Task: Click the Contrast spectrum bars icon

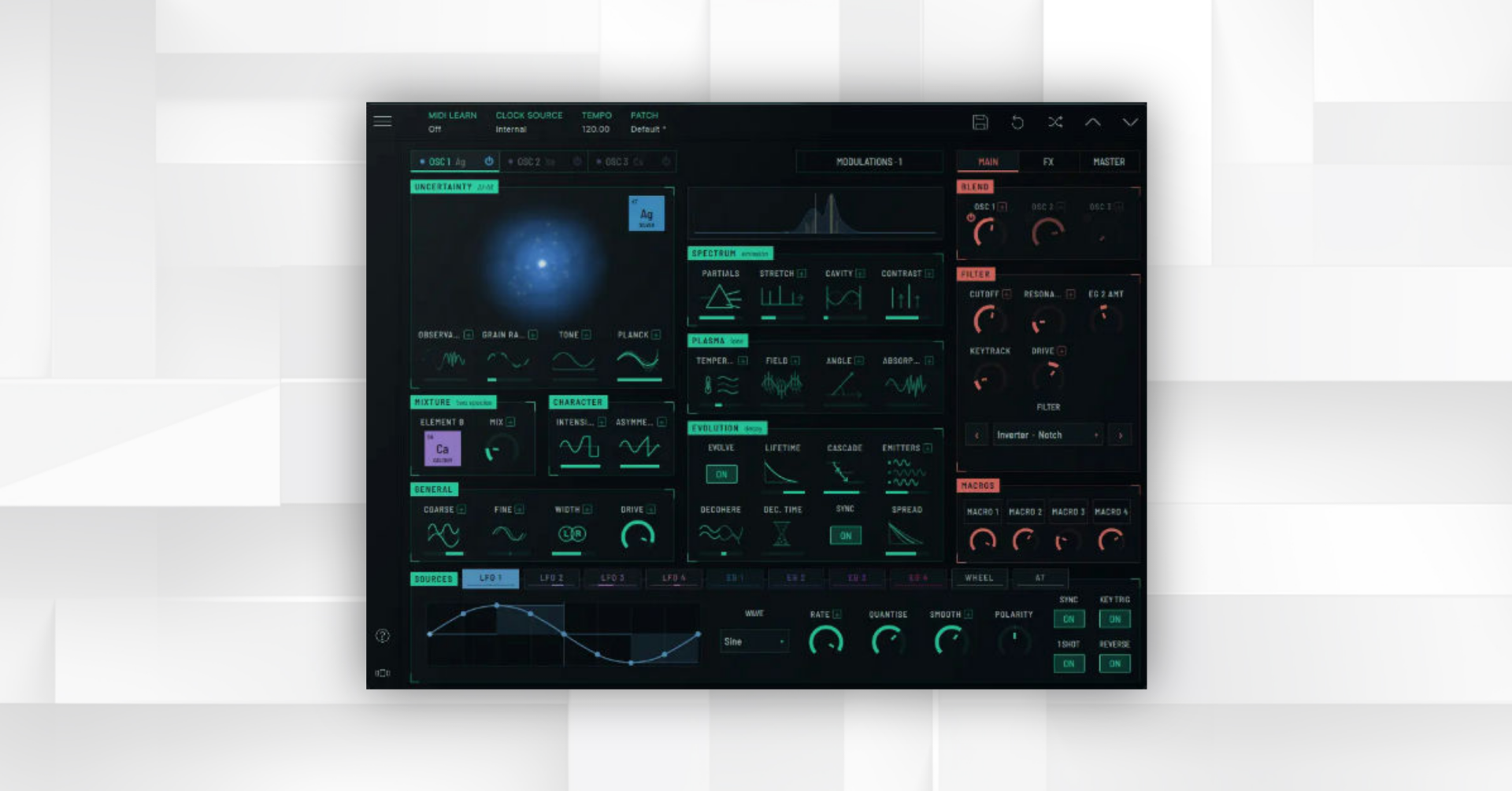Action: click(905, 298)
